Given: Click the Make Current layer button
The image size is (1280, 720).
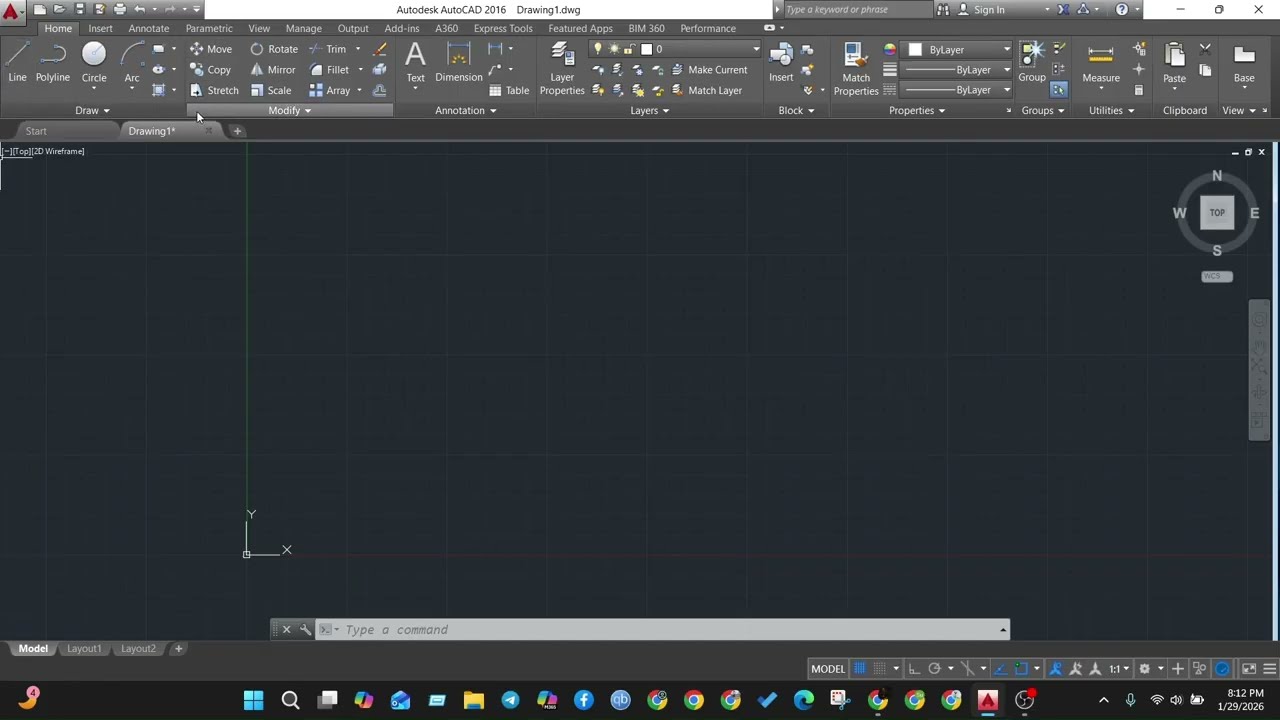Looking at the screenshot, I should click(709, 70).
